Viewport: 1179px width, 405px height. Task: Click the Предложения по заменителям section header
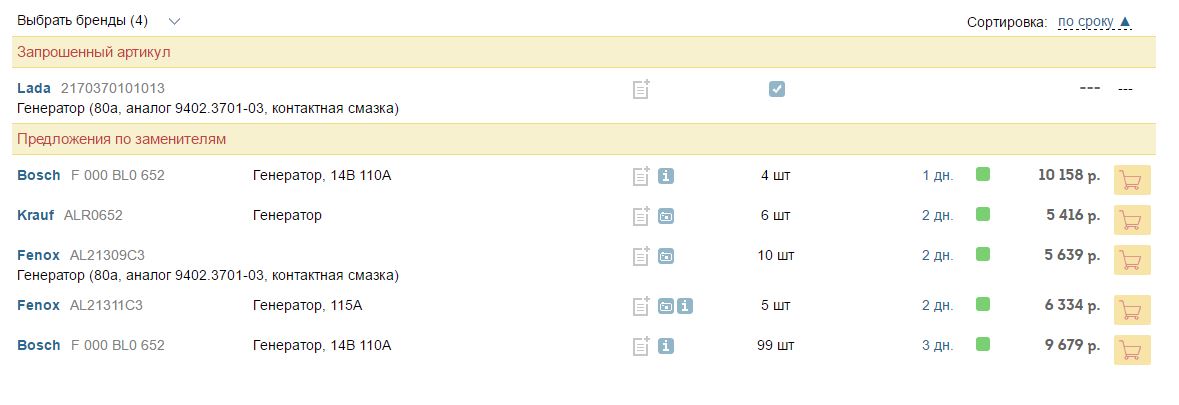[121, 139]
